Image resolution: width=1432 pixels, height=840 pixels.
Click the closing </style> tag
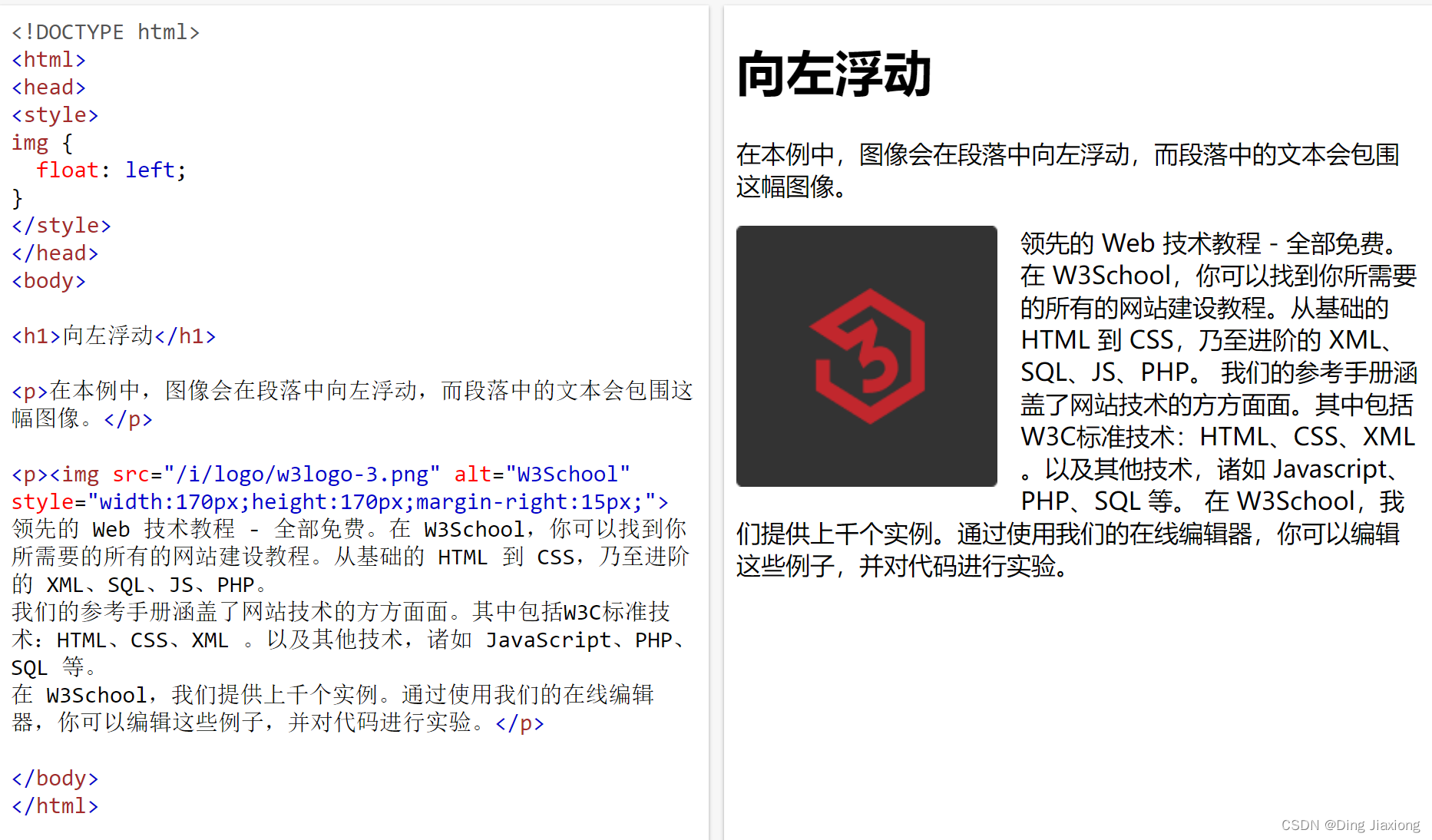click(x=61, y=226)
